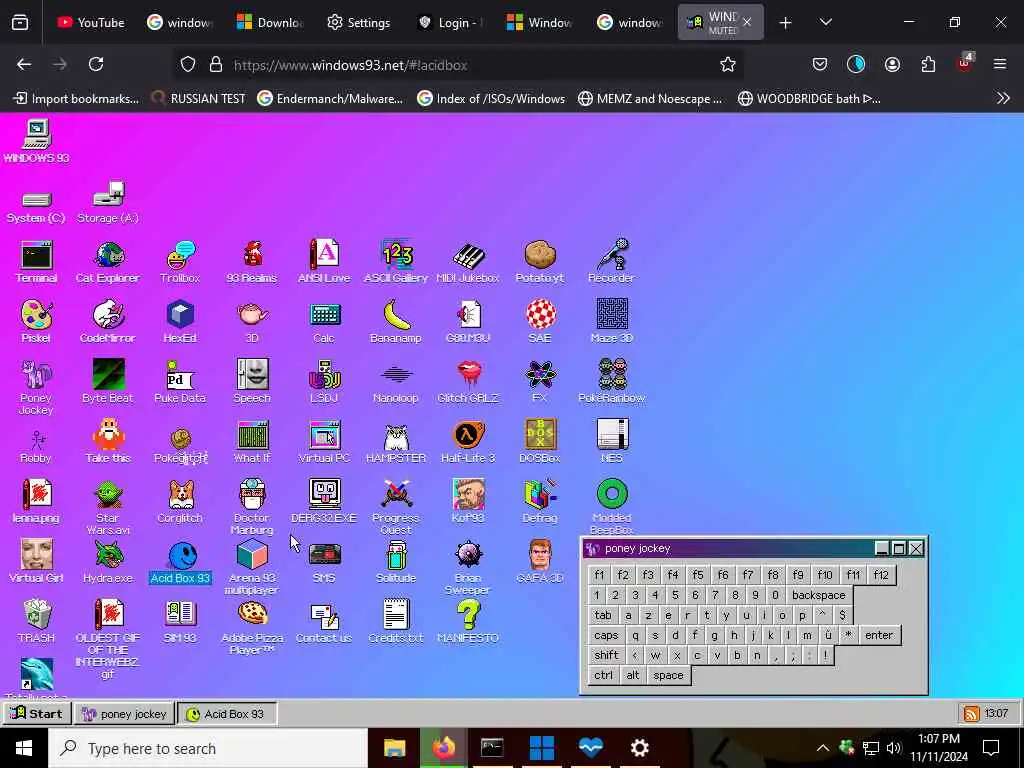Screen dimensions: 1024x768
Task: Open the Recorder microphone icon
Action: pos(611,261)
